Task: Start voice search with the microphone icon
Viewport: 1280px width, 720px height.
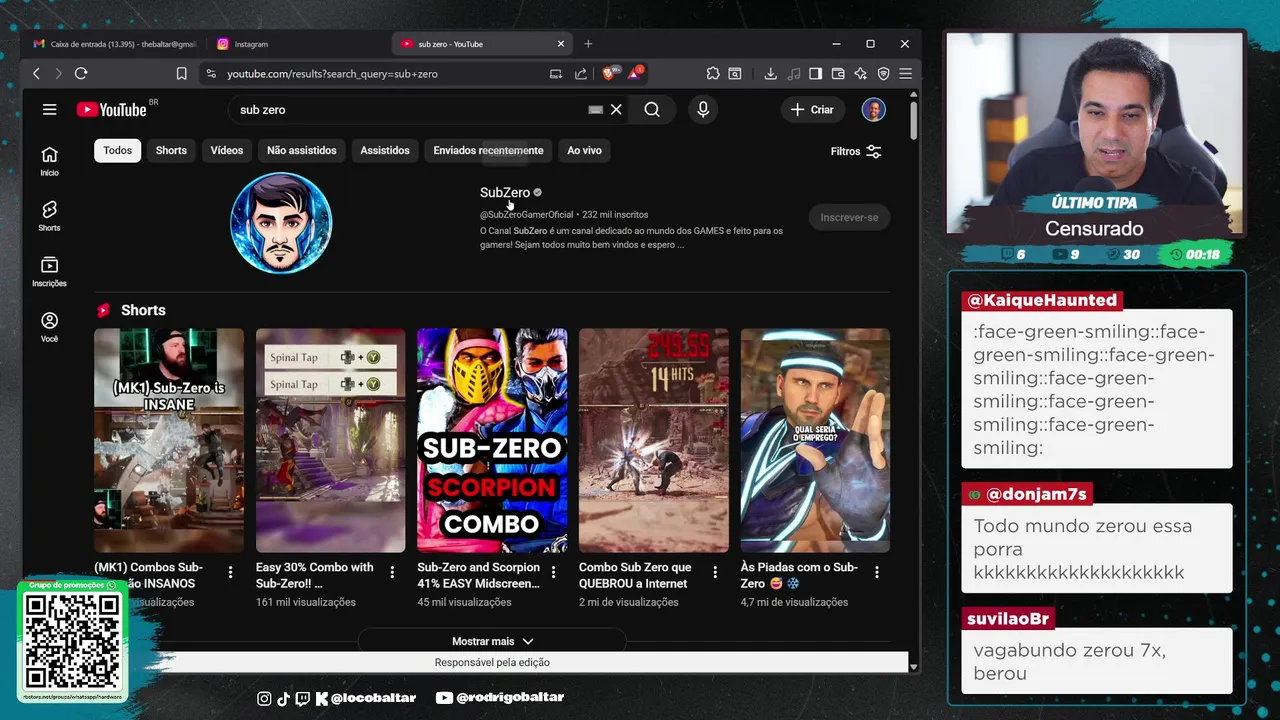Action: [703, 110]
